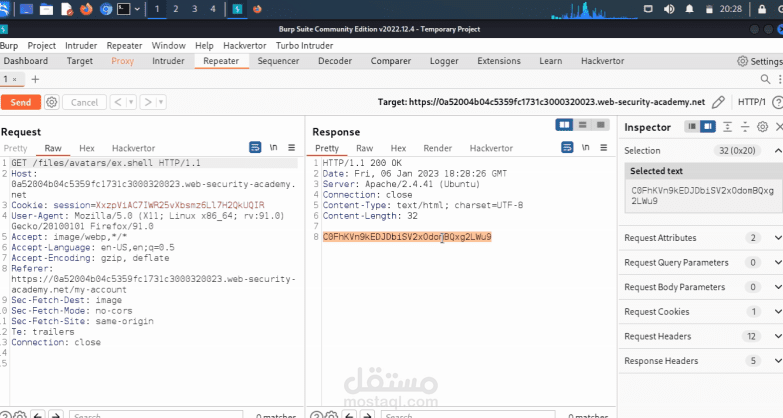Switch to workspace 2
The width and height of the screenshot is (783, 418).
tap(175, 9)
